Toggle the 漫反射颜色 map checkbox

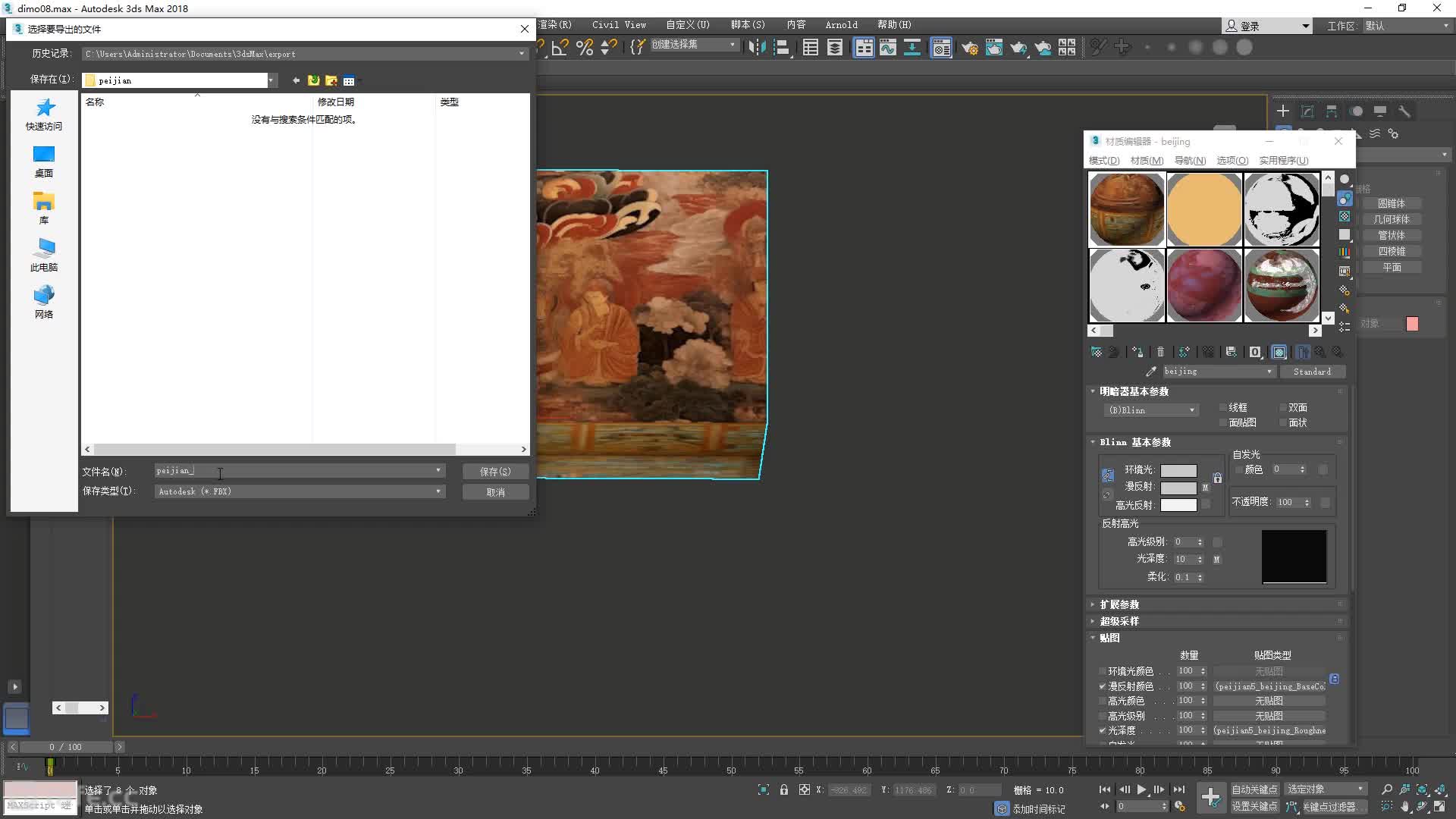[x=1102, y=686]
